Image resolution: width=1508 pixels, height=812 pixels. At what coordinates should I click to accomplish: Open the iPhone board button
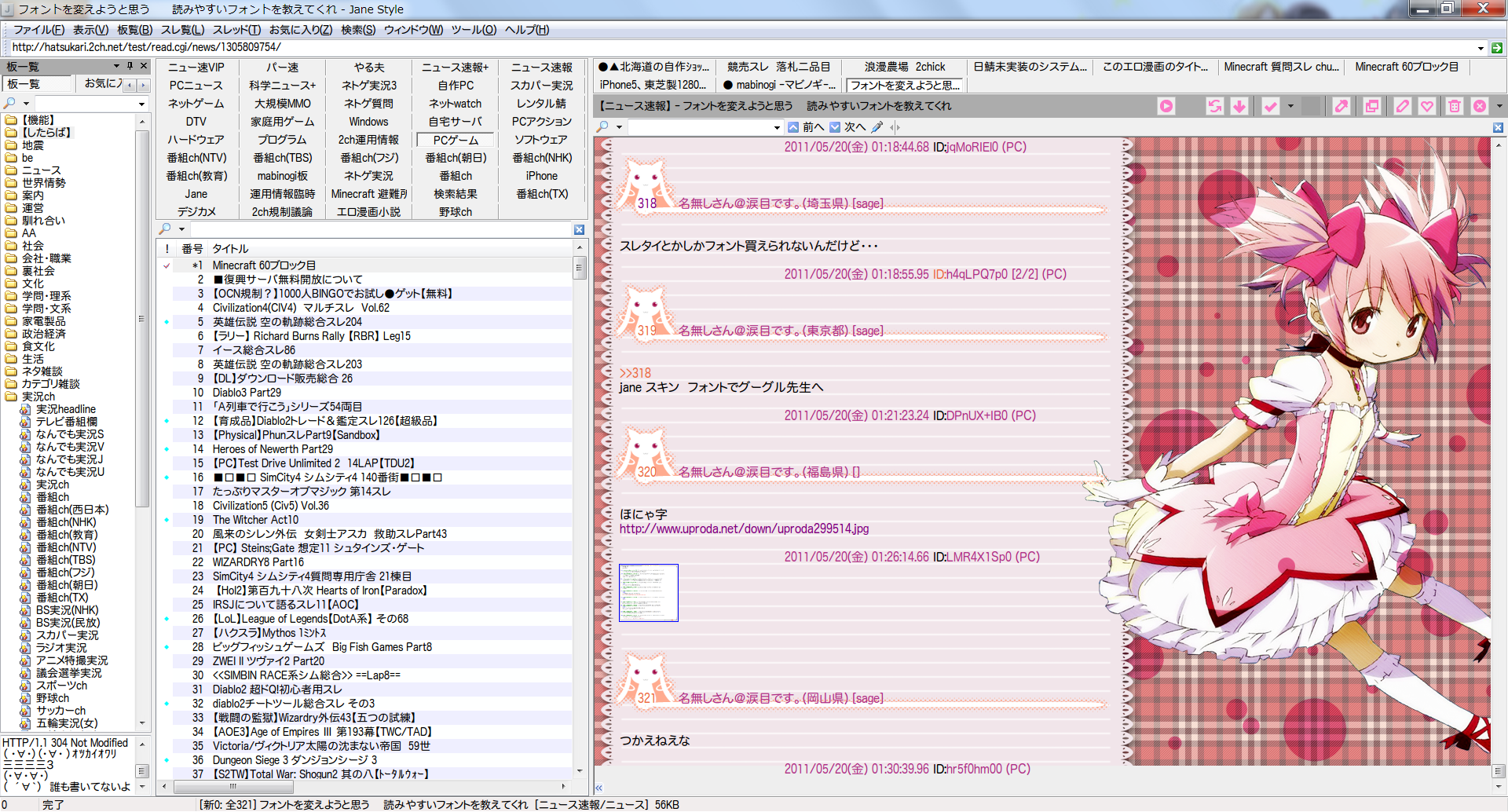(542, 176)
